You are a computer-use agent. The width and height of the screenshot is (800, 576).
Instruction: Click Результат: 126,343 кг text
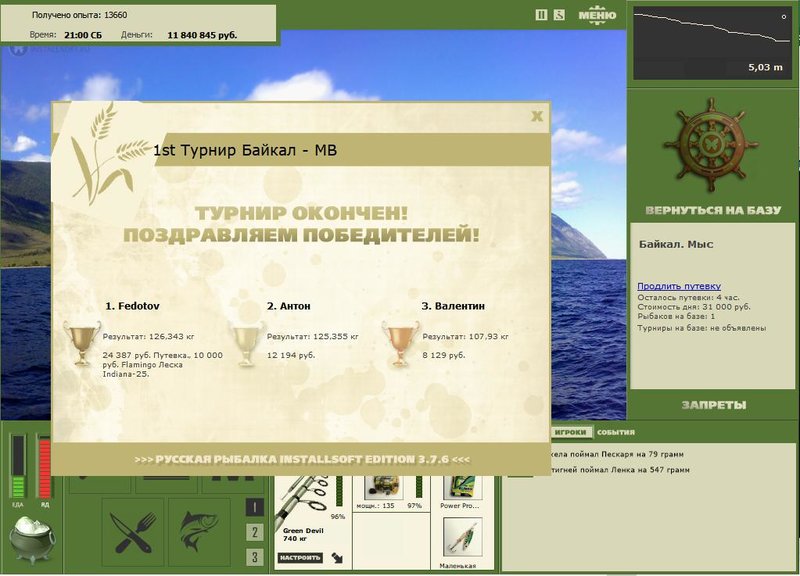148,336
